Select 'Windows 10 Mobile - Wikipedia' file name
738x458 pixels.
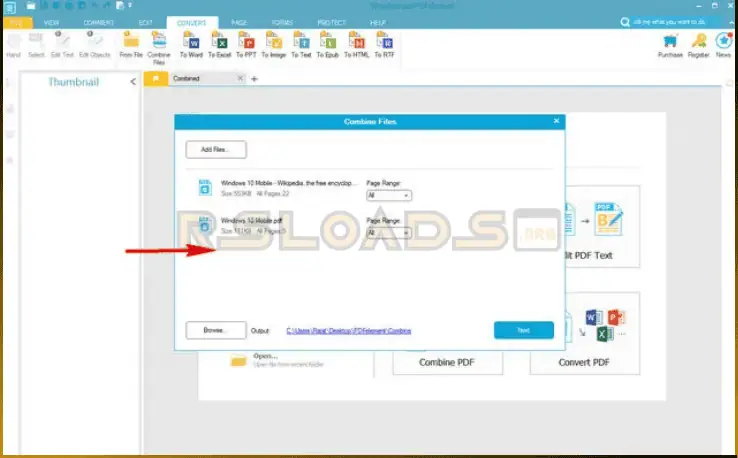coord(287,183)
